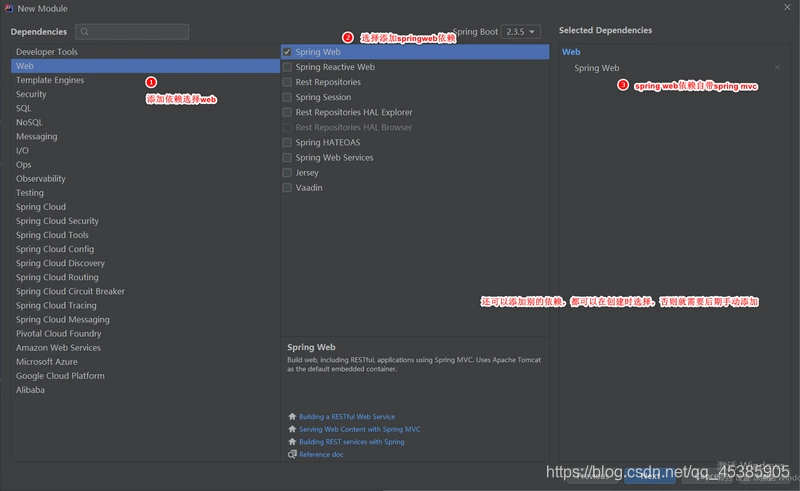Choose Spring Cloud Circuit Breaker category
Image resolution: width=800 pixels, height=491 pixels.
pyautogui.click(x=145, y=291)
